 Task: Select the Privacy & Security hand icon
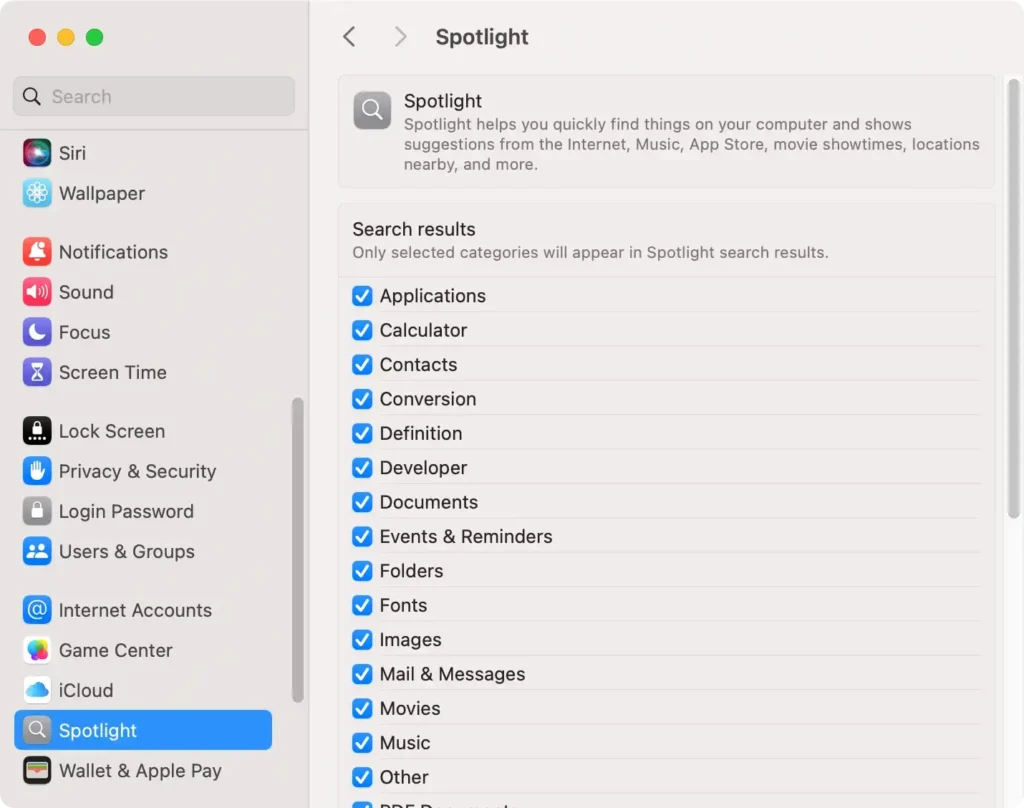[x=37, y=471]
